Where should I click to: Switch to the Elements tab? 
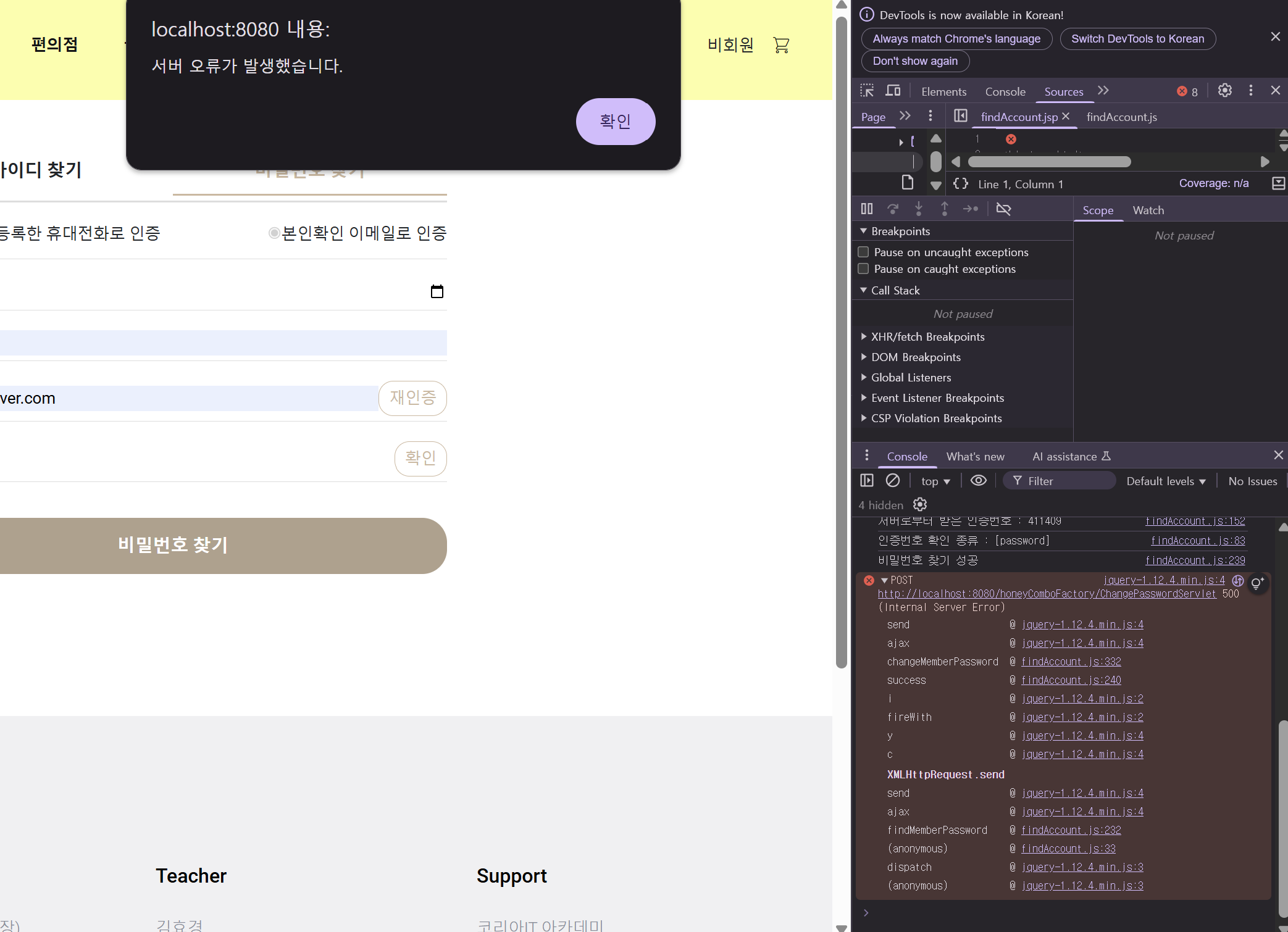943,91
